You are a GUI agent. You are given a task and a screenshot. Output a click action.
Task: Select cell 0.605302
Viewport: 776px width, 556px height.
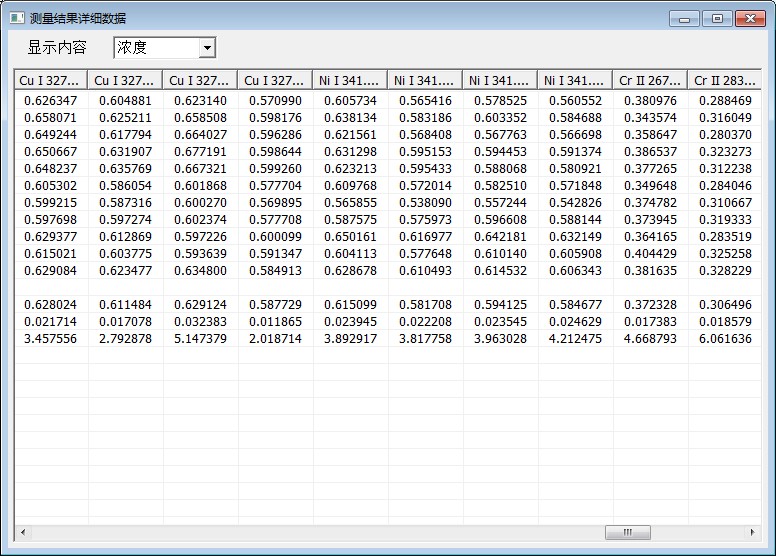coord(50,186)
